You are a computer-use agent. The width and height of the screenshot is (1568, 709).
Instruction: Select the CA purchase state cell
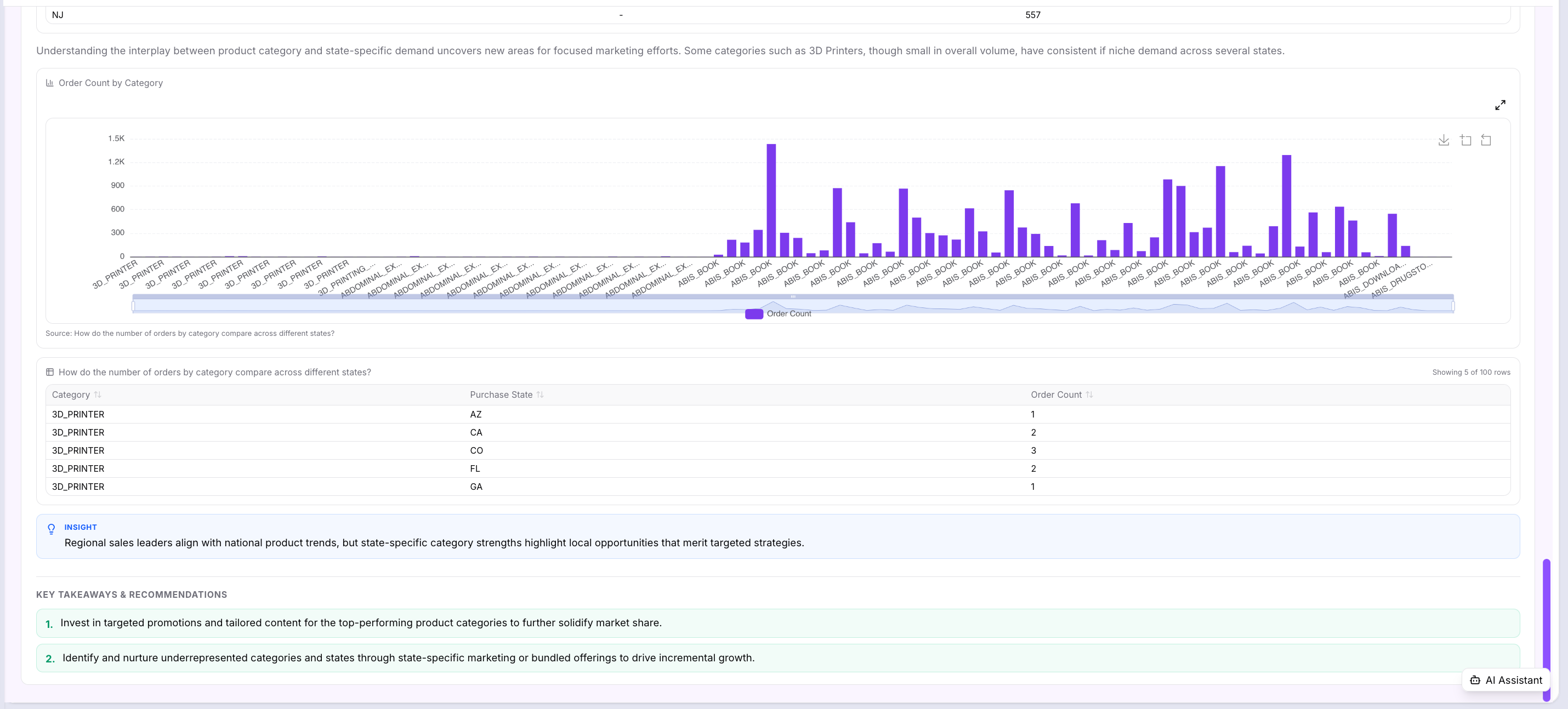pos(476,432)
